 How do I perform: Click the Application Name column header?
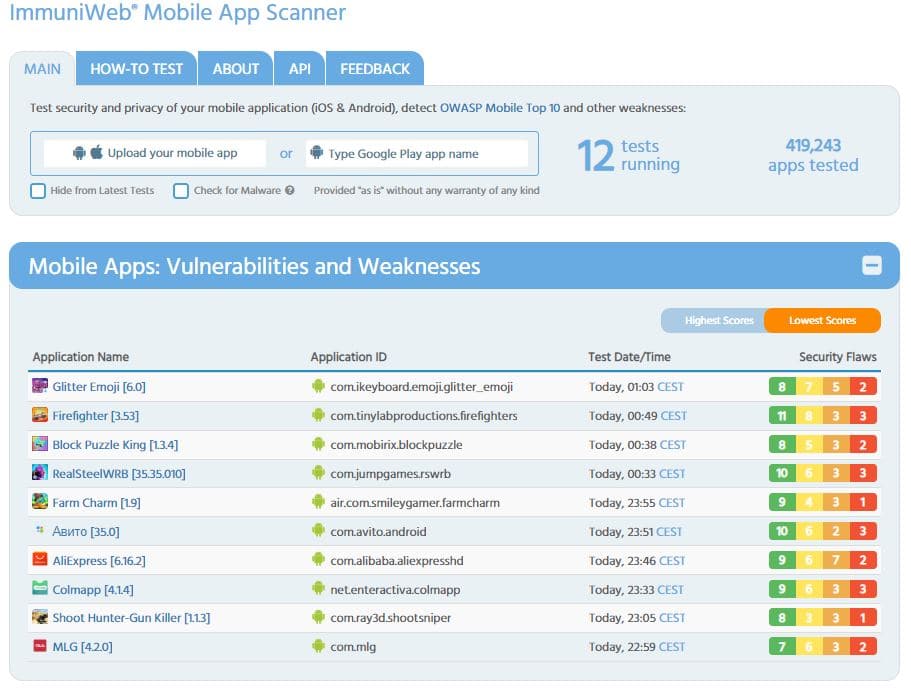81,357
